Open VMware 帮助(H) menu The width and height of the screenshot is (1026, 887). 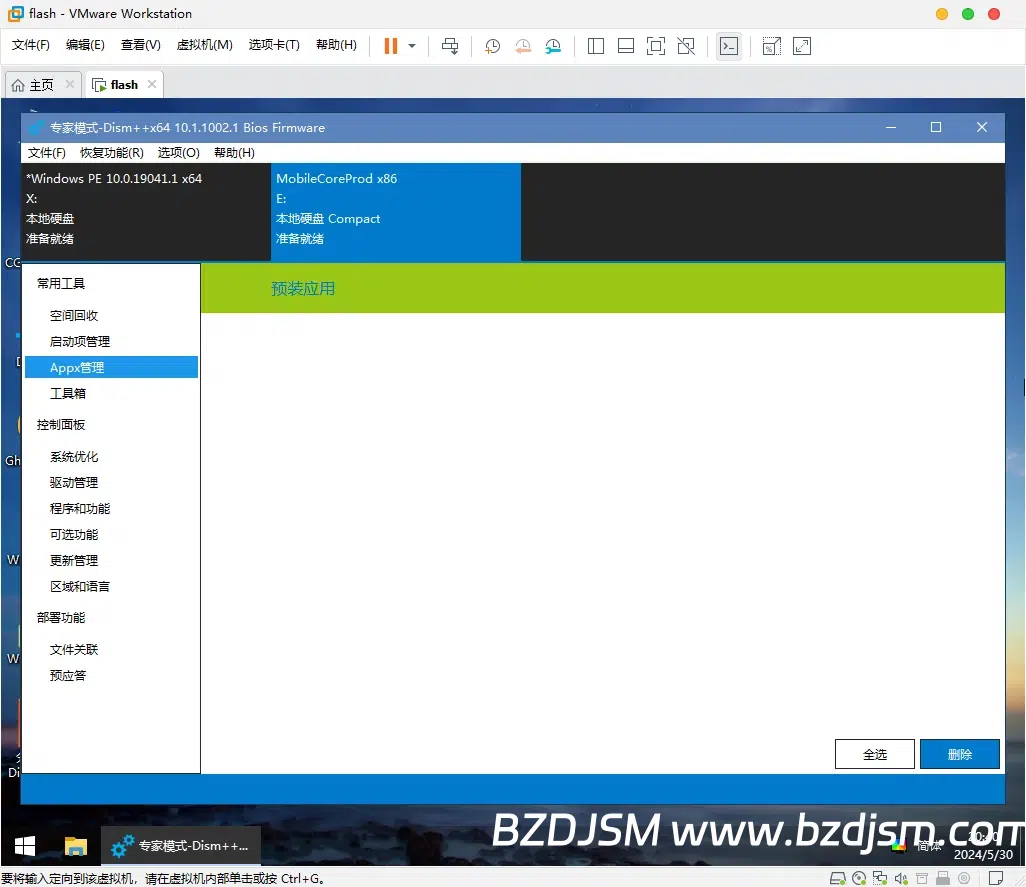tap(336, 44)
